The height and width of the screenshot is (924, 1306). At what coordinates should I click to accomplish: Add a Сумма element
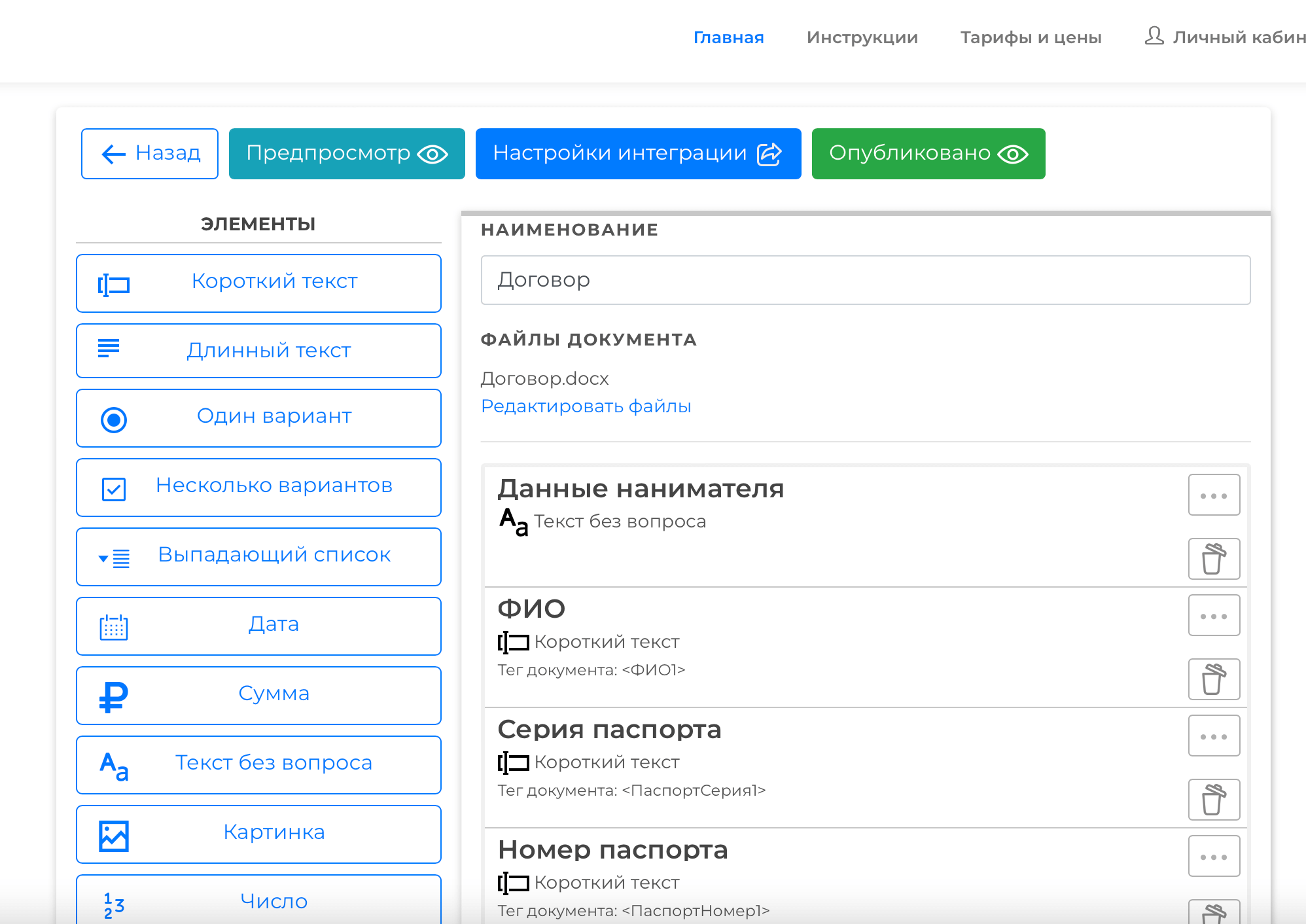pos(258,696)
